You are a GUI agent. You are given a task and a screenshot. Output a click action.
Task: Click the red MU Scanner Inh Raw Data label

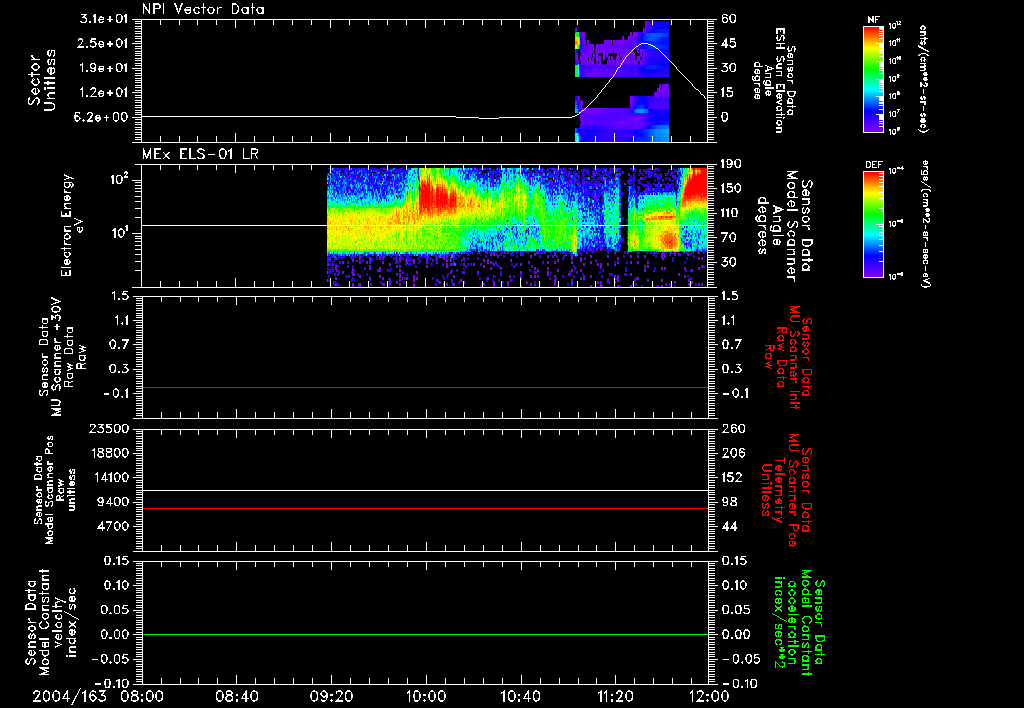(x=787, y=358)
